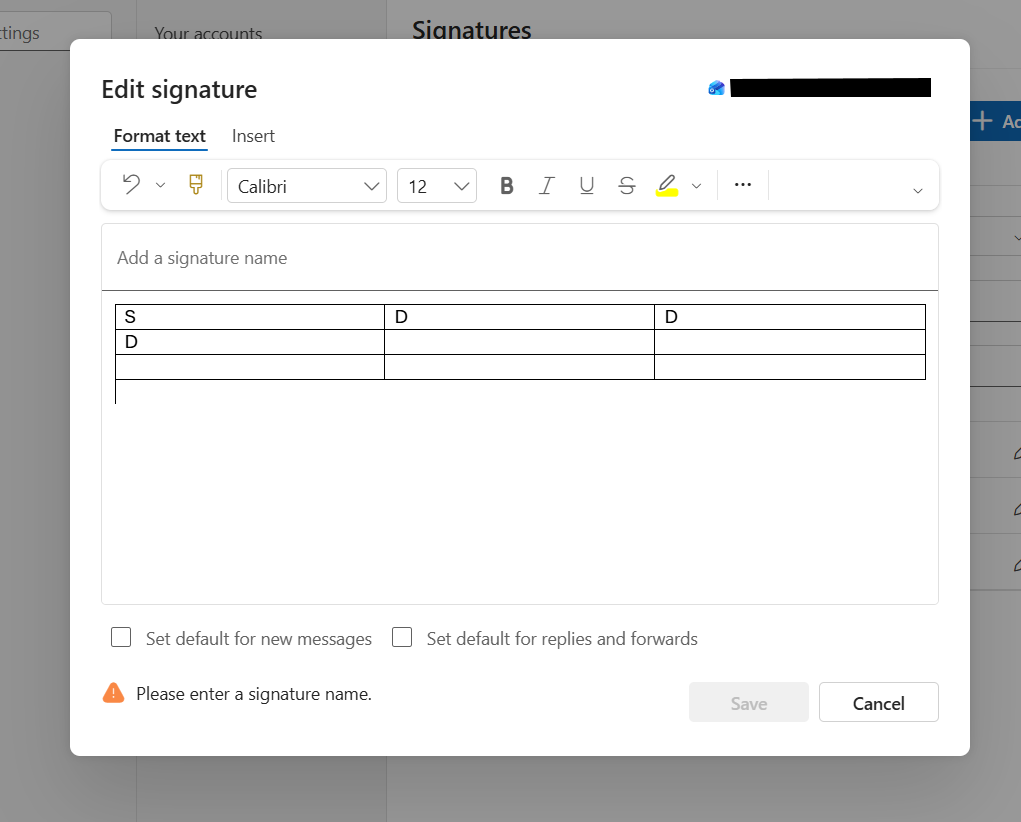The image size is (1021, 822).
Task: Click the Add a signature name field
Action: click(x=520, y=258)
